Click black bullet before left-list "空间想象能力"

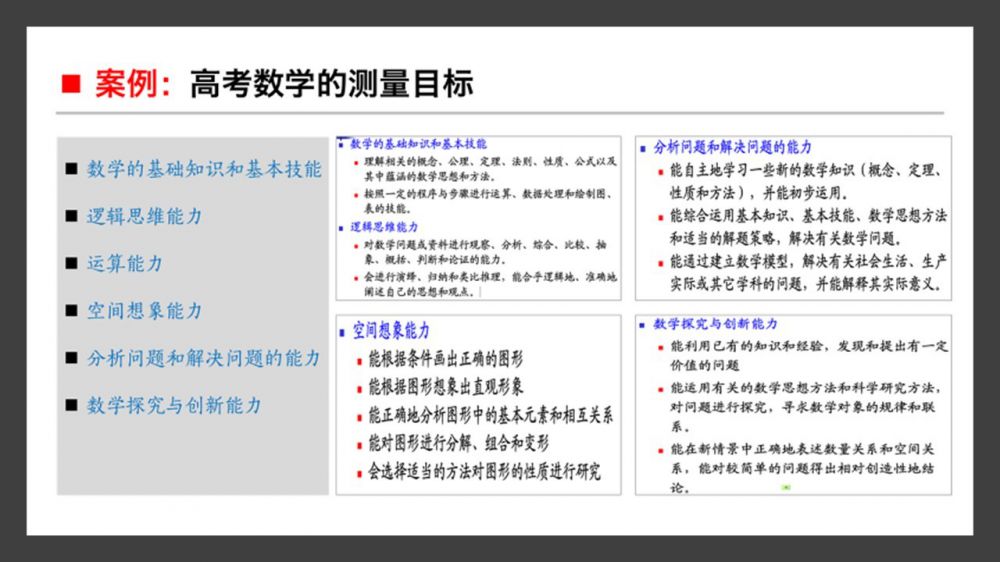coord(71,311)
